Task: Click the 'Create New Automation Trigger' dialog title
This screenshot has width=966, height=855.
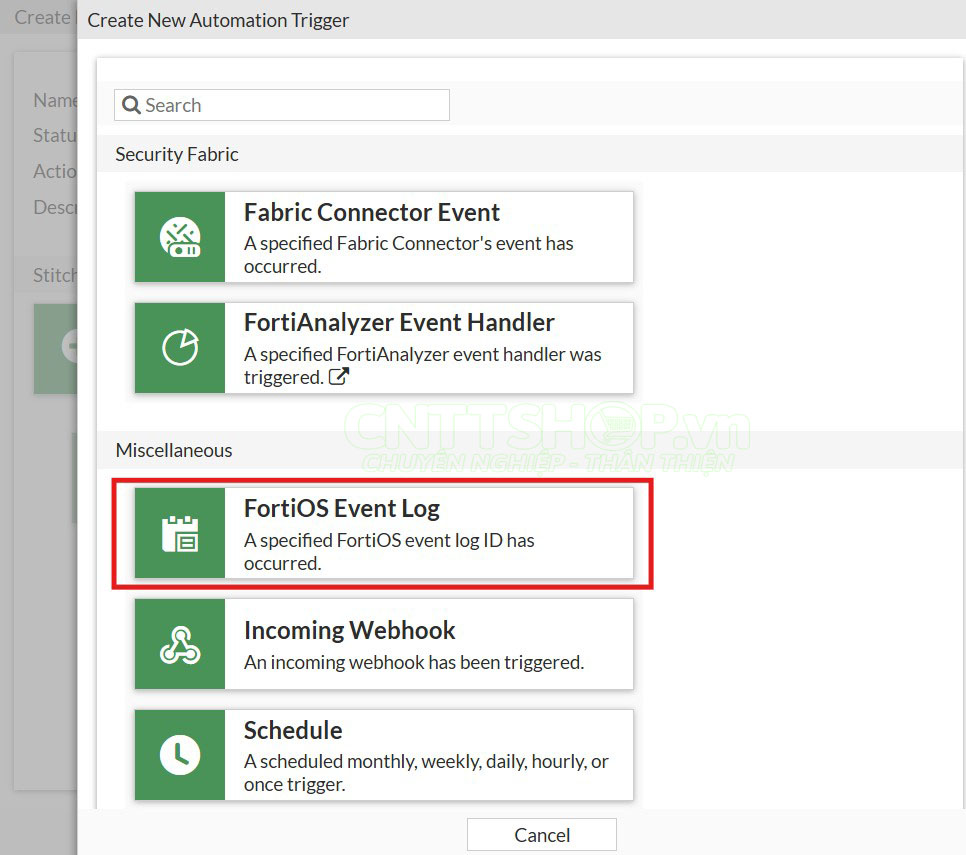Action: (218, 20)
